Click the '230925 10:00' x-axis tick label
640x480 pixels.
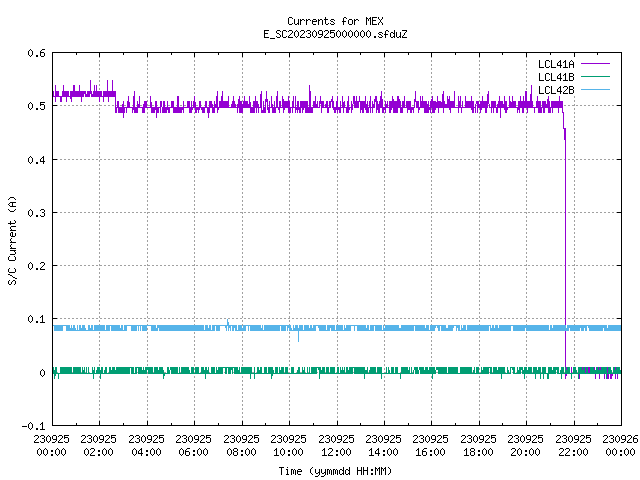click(x=288, y=446)
